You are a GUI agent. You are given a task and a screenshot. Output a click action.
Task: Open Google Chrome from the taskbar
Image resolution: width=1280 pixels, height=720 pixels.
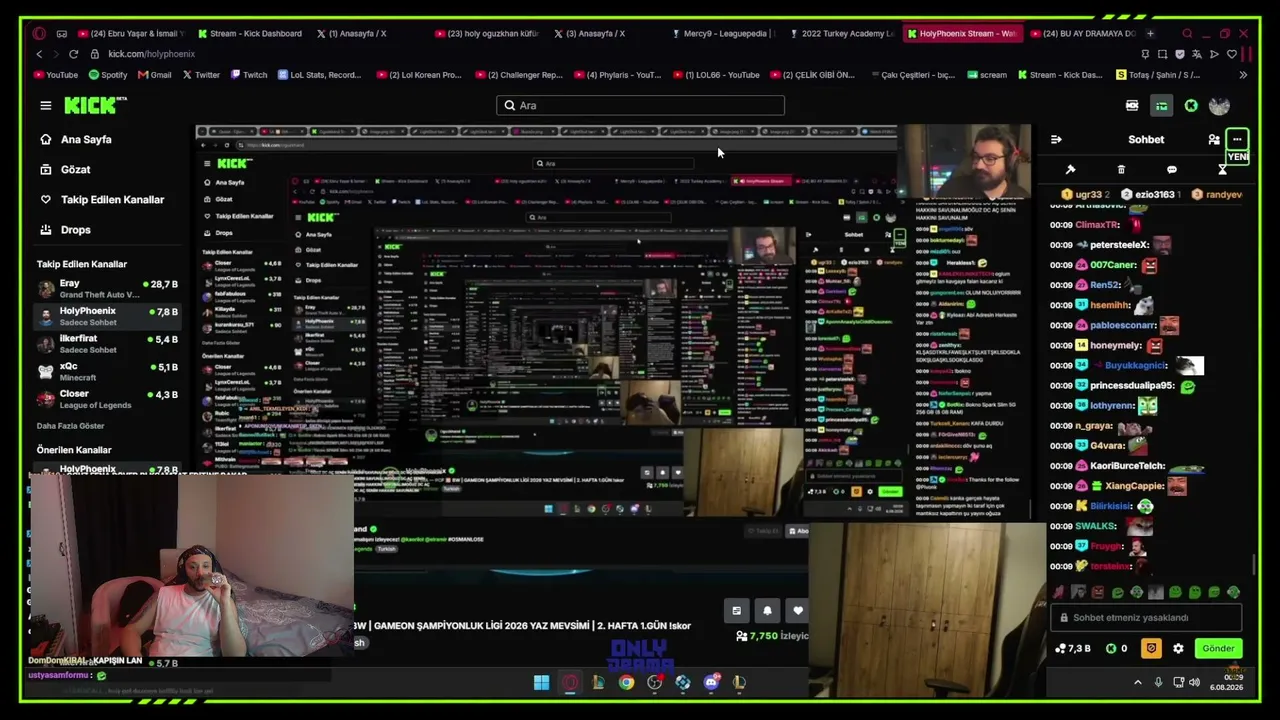tap(626, 683)
